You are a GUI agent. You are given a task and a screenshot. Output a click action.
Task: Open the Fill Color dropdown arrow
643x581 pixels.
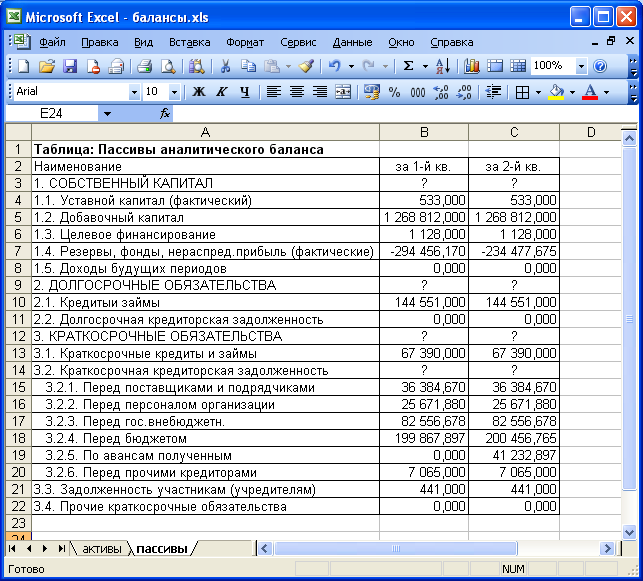pos(572,92)
